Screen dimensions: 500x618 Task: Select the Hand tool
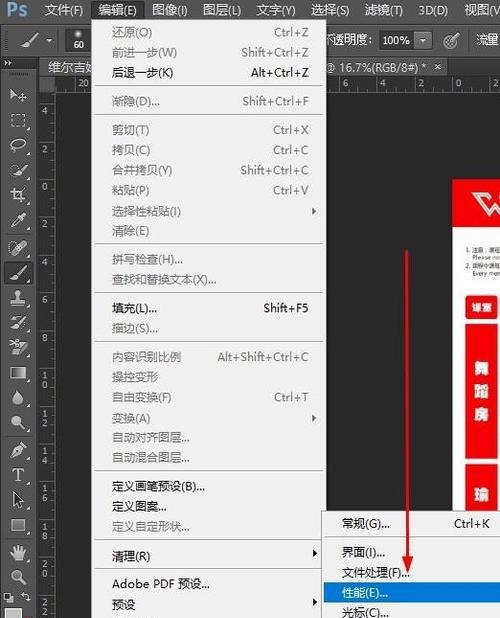click(18, 553)
